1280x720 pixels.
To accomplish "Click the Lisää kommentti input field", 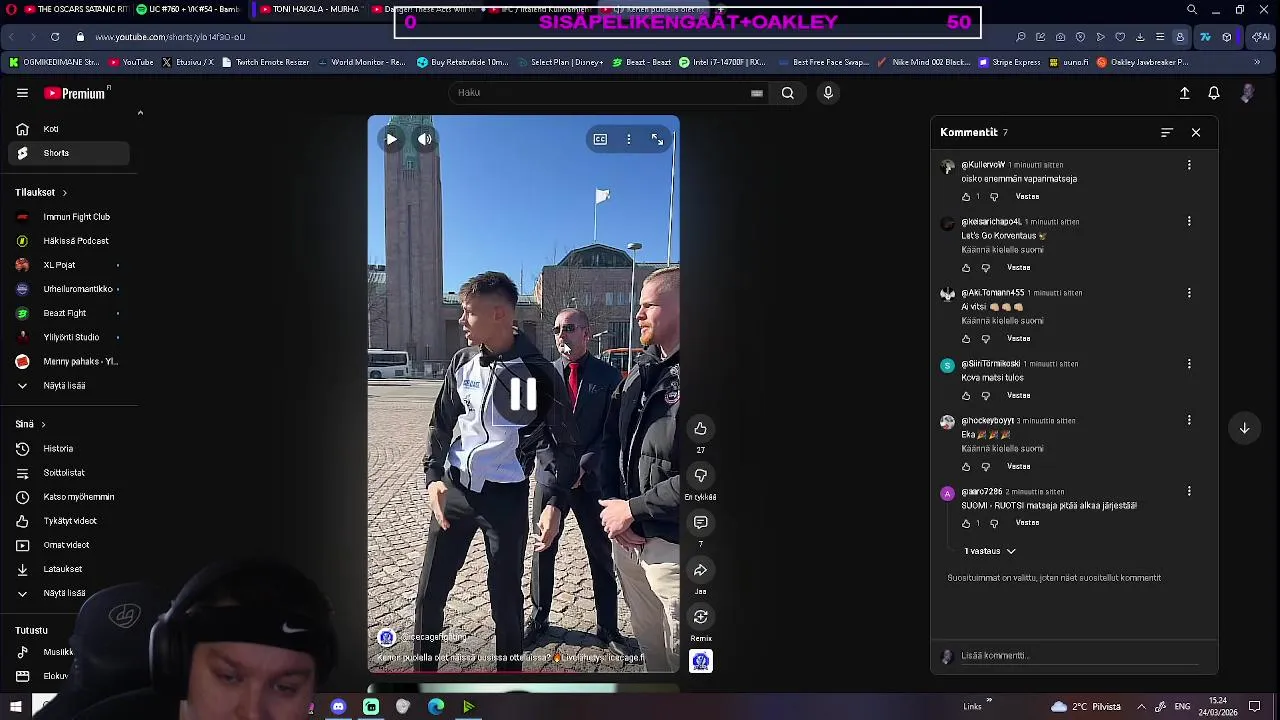I will click(1080, 656).
